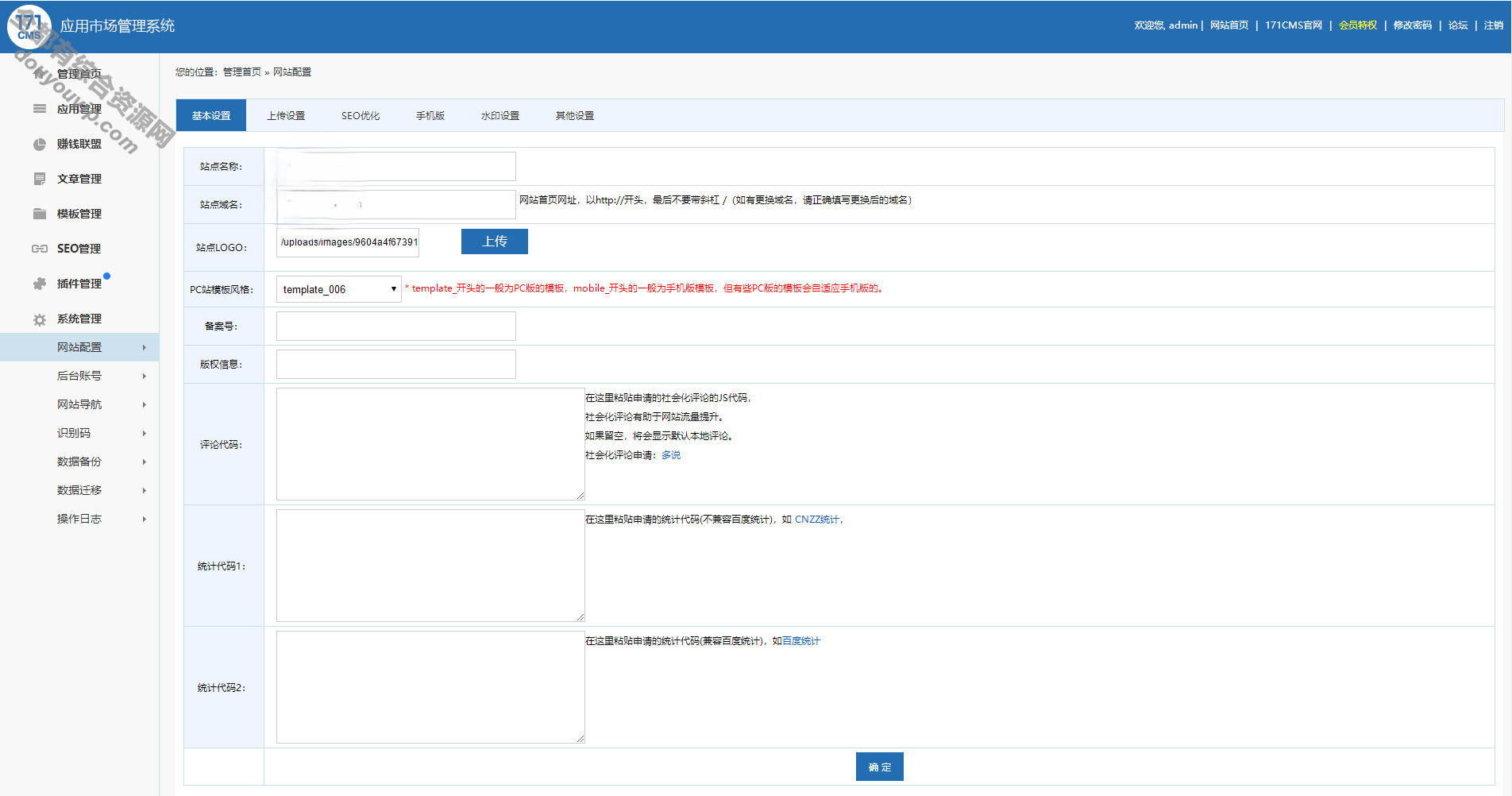Screen dimensions: 1512x796
Task: Open 文章管理 sidebar menu
Action: (x=79, y=179)
